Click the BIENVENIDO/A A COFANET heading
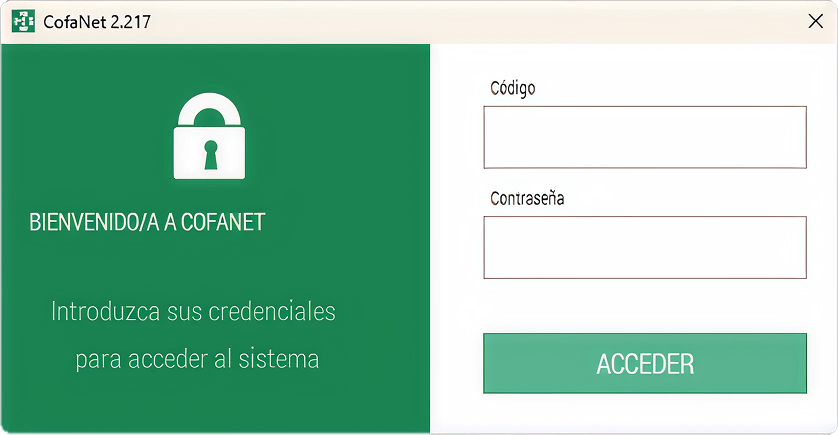 pyautogui.click(x=148, y=222)
